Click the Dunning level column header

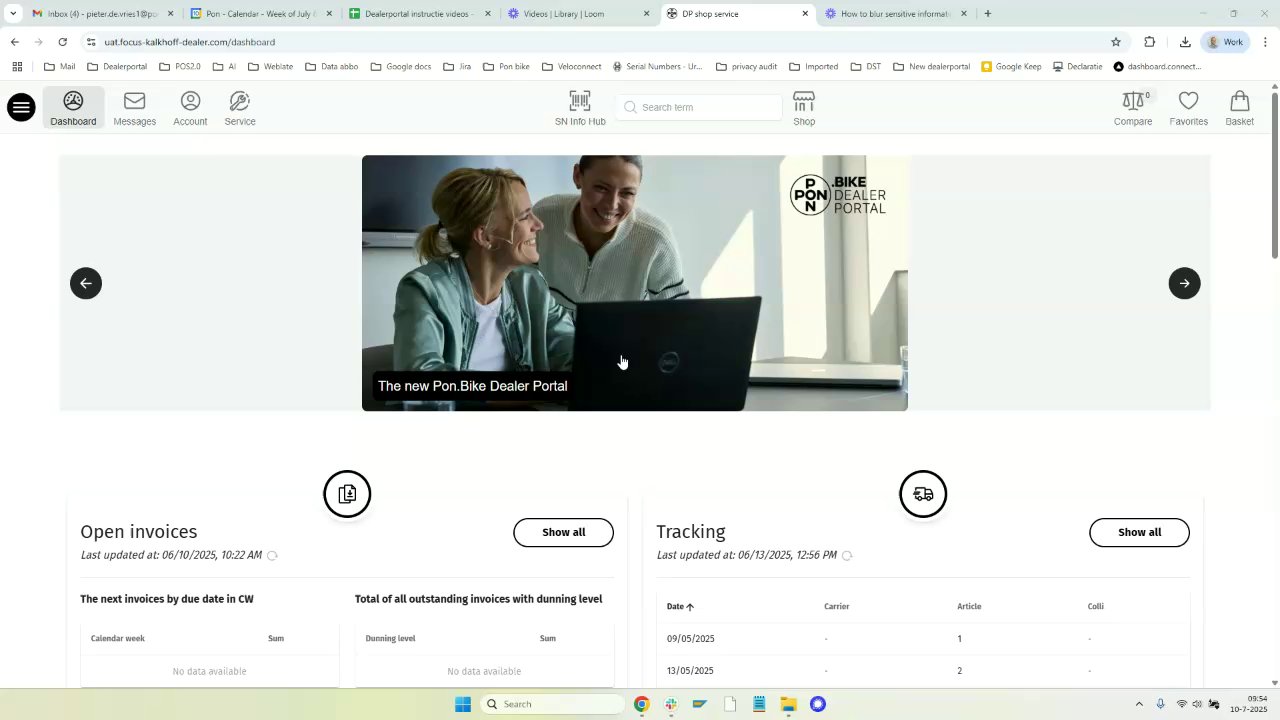[x=390, y=638]
